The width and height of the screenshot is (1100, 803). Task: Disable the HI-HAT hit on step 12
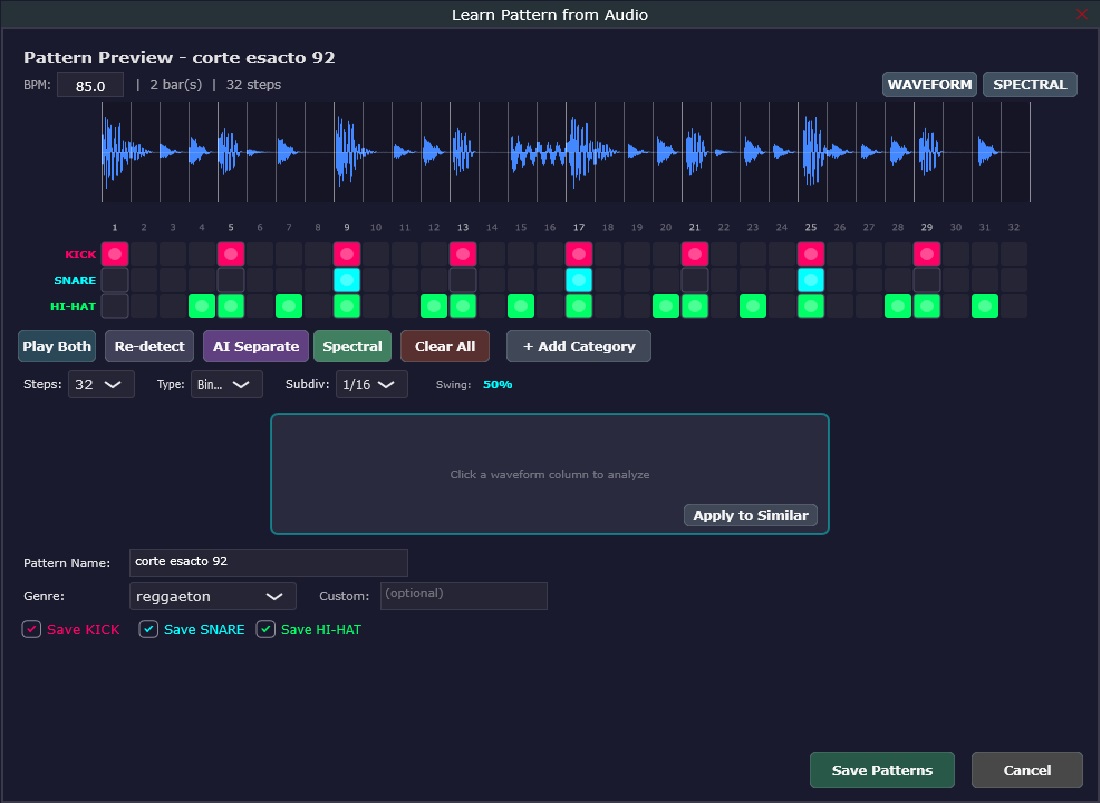[x=434, y=306]
